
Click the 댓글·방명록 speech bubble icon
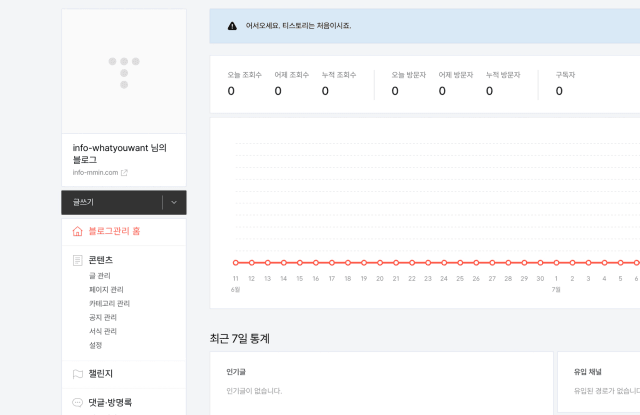coord(78,402)
